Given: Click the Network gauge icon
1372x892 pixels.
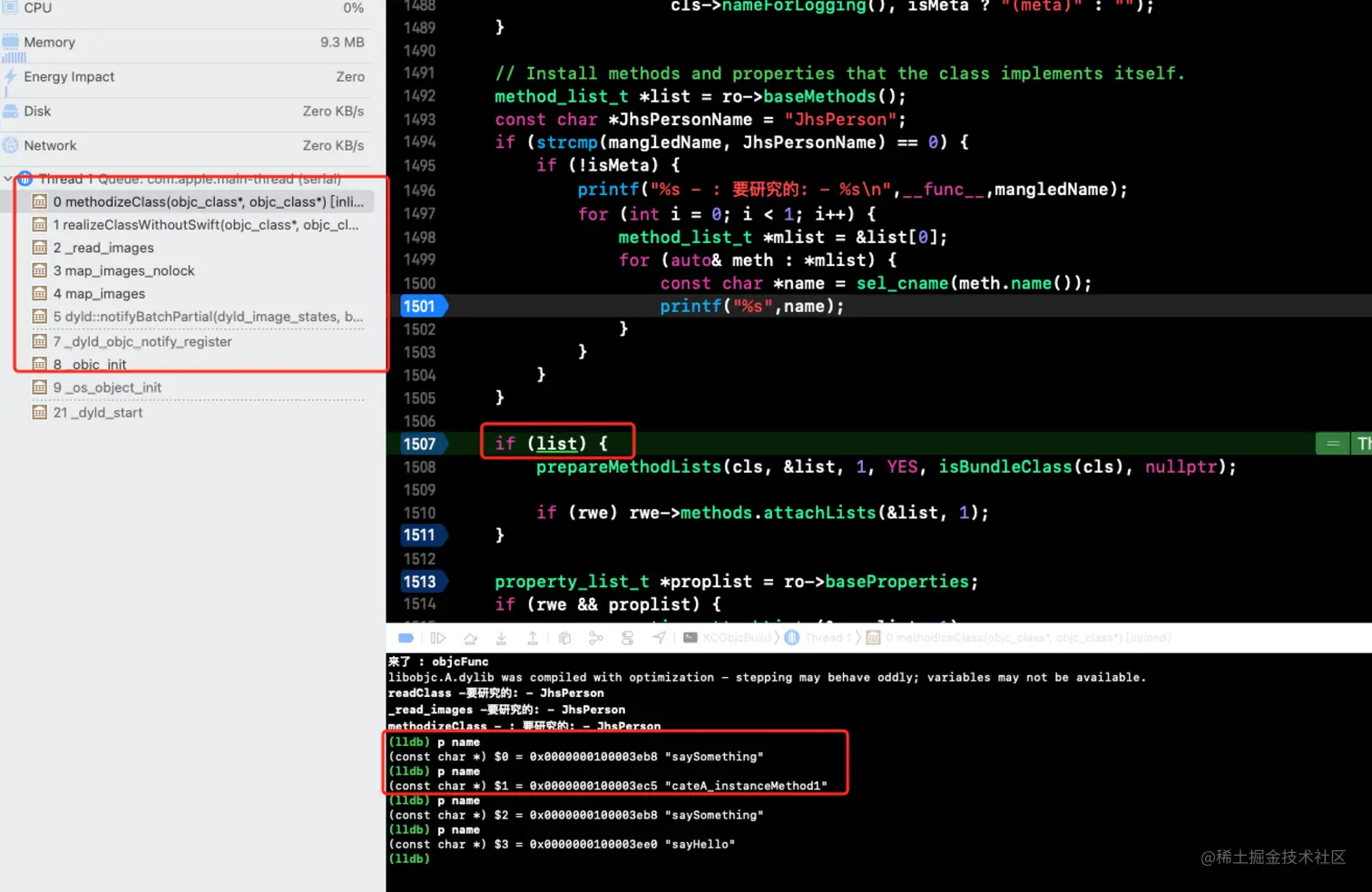Looking at the screenshot, I should (x=10, y=145).
